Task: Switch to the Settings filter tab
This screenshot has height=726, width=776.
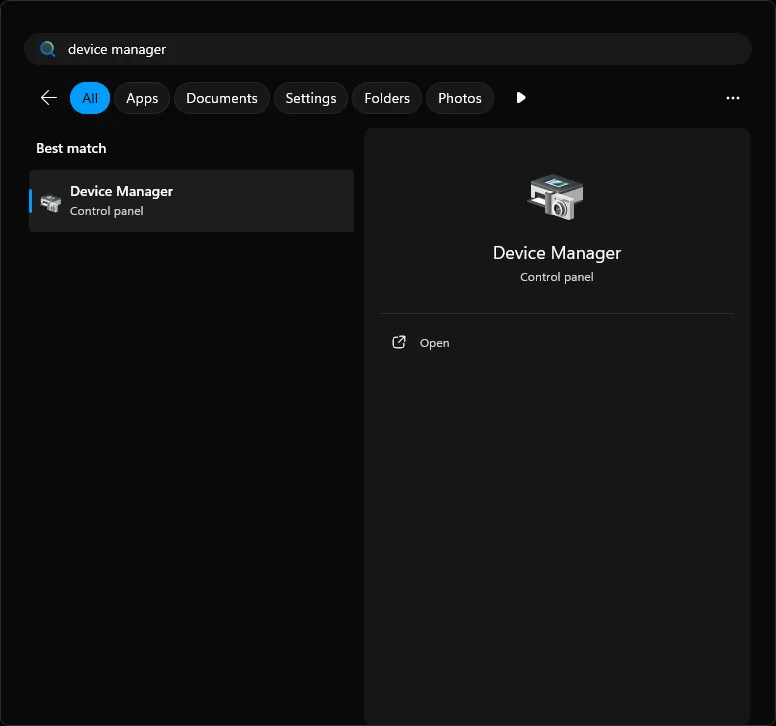Action: click(311, 98)
